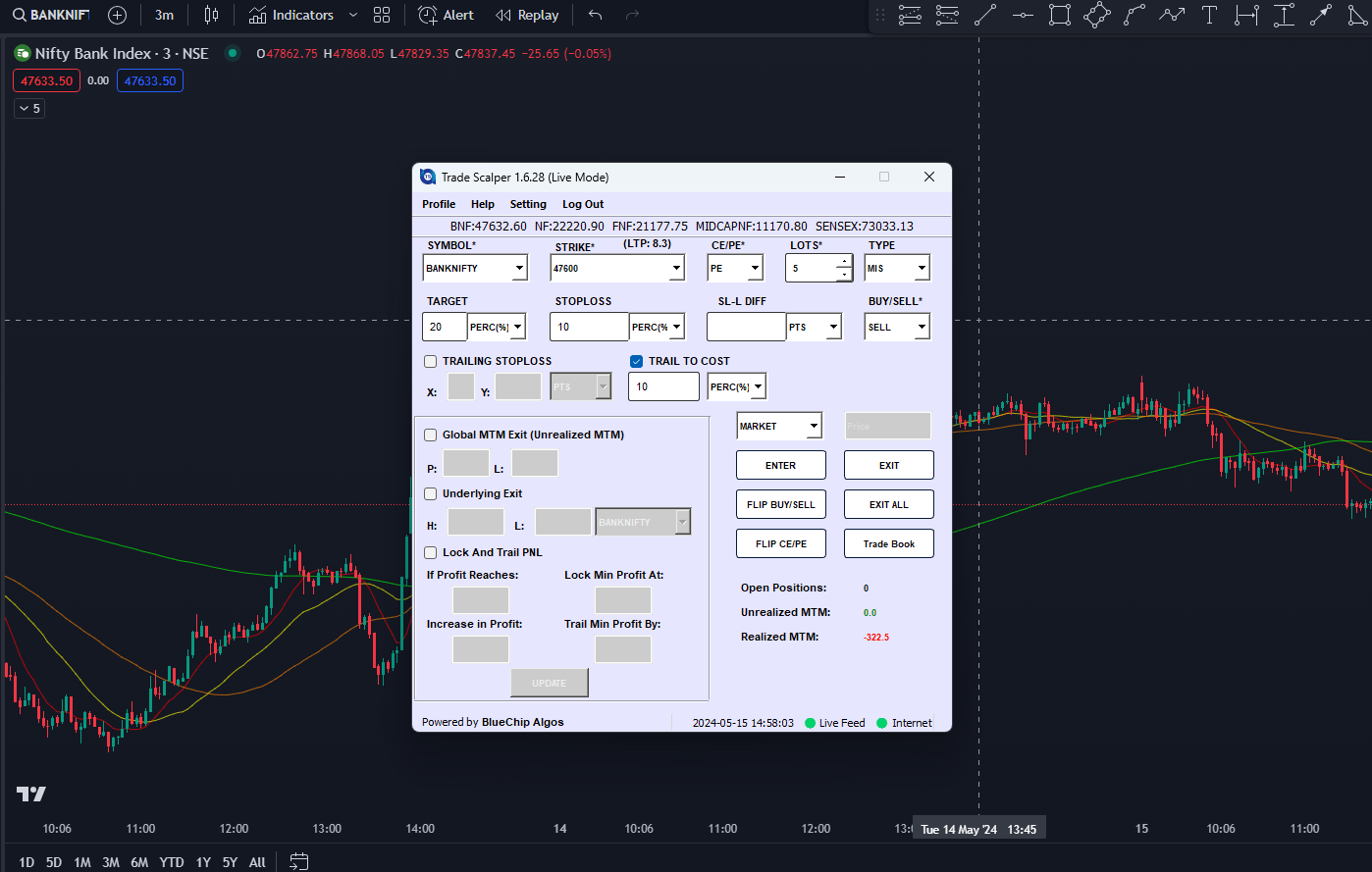Enable the TRAILING STOPLOSS checkbox
1372x872 pixels.
(430, 361)
